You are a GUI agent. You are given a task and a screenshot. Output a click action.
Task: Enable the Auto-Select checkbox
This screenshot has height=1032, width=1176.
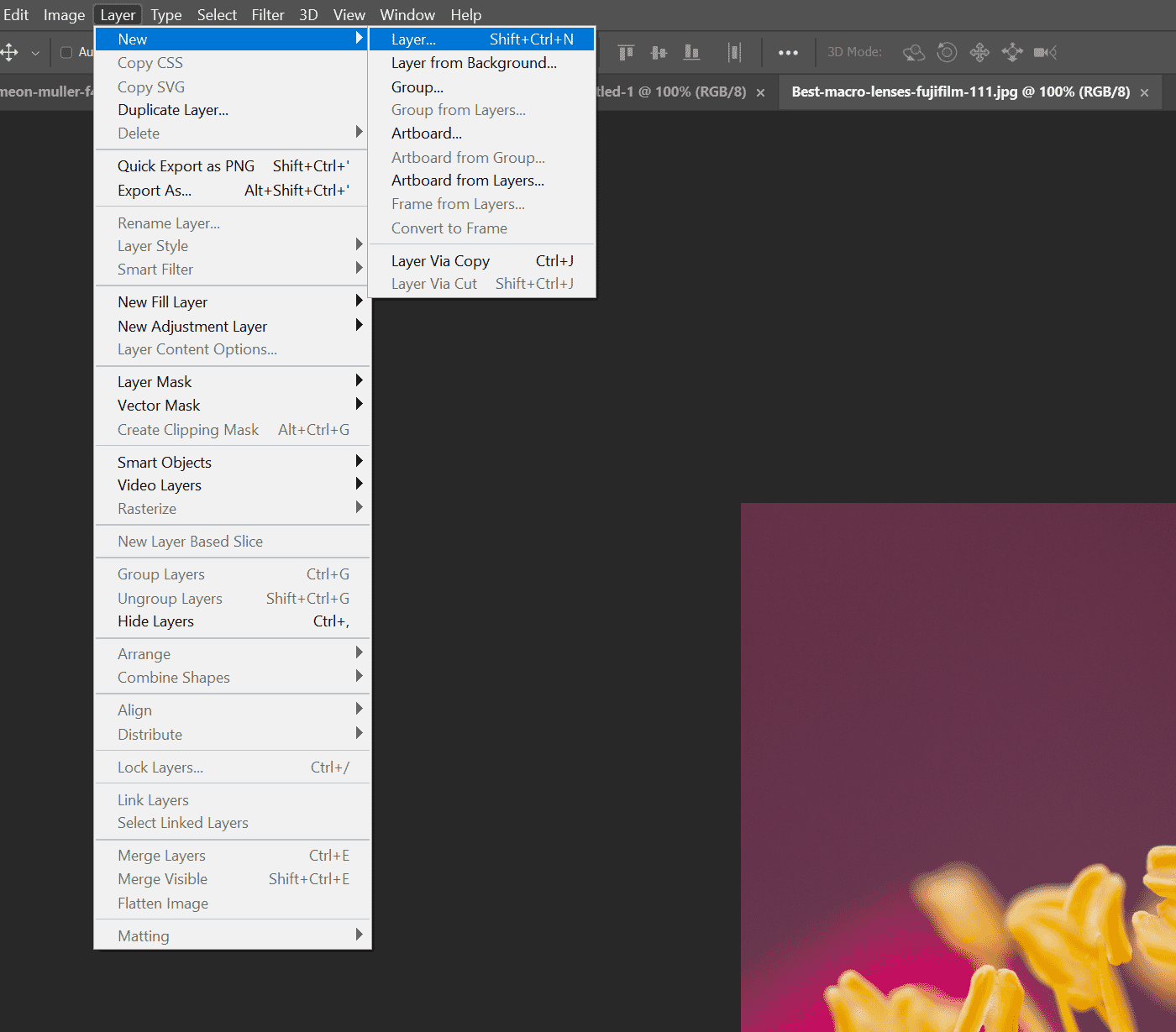click(66, 52)
